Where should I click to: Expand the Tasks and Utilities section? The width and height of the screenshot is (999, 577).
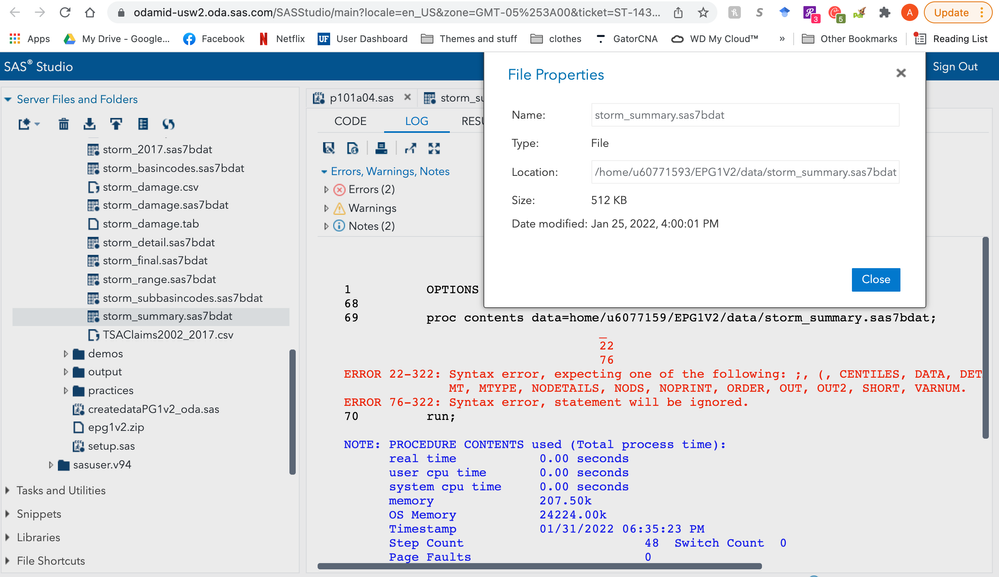pos(9,491)
